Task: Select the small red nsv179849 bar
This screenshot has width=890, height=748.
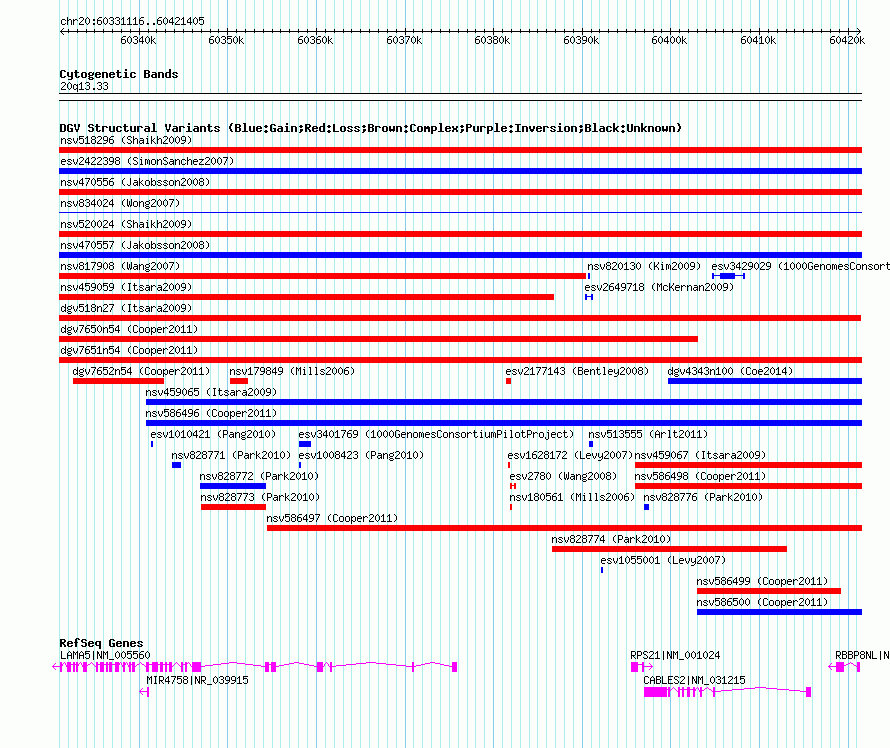Action: tap(239, 381)
